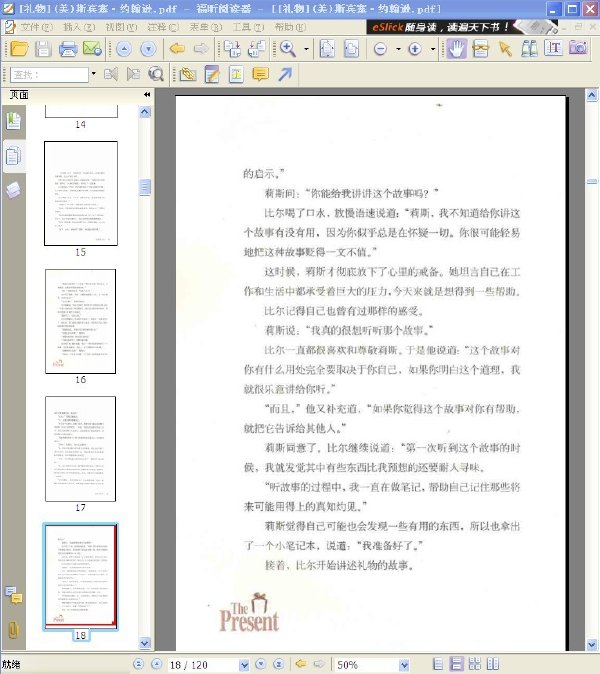The width and height of the screenshot is (600, 674).
Task: Click the edit note pencil icon
Action: point(212,75)
